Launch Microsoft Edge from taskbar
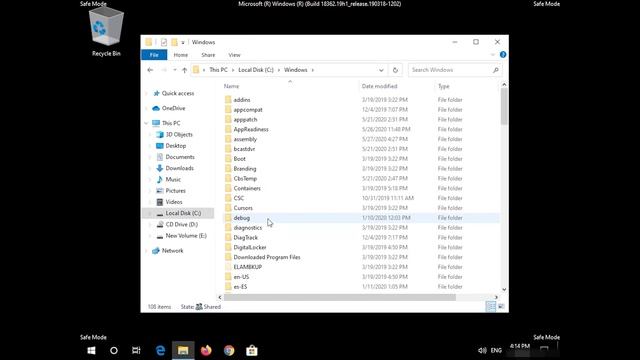The image size is (640, 360). (x=160, y=350)
